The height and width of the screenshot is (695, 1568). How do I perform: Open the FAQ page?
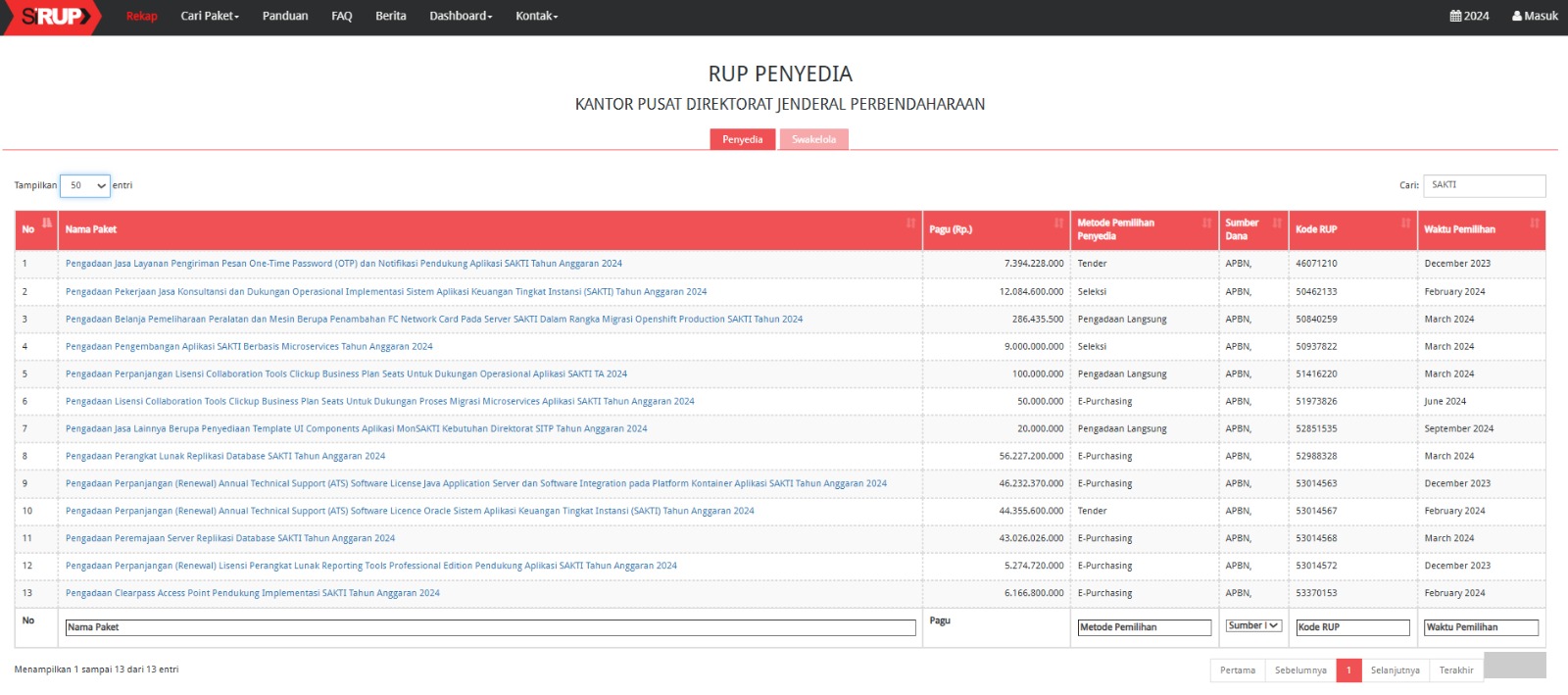342,16
